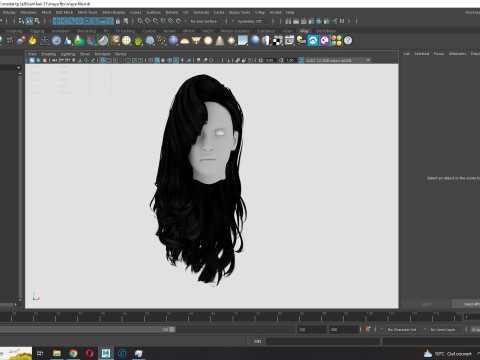Screen dimensions: 480x360
Task: Click the pause rendering icon in status line
Action: pyautogui.click(x=342, y=21)
